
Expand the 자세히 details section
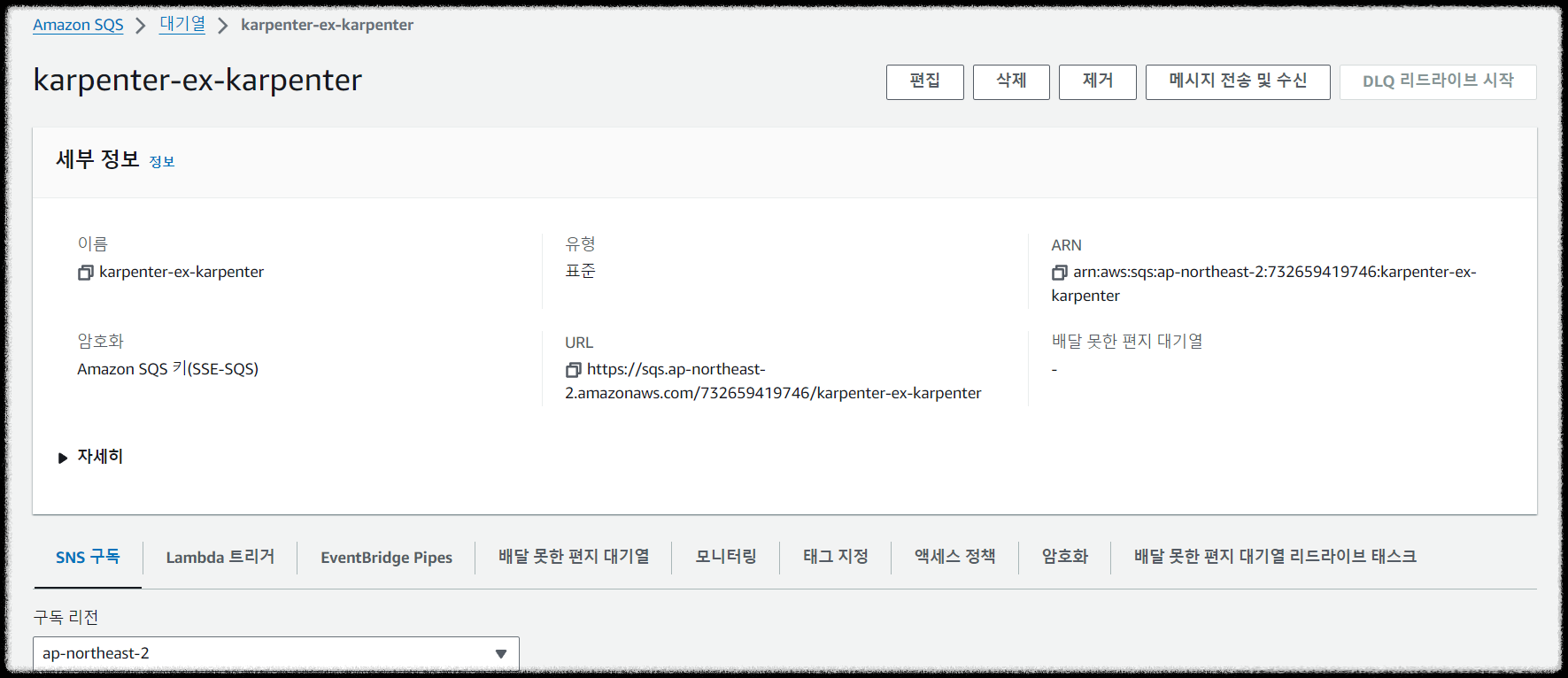[x=90, y=457]
